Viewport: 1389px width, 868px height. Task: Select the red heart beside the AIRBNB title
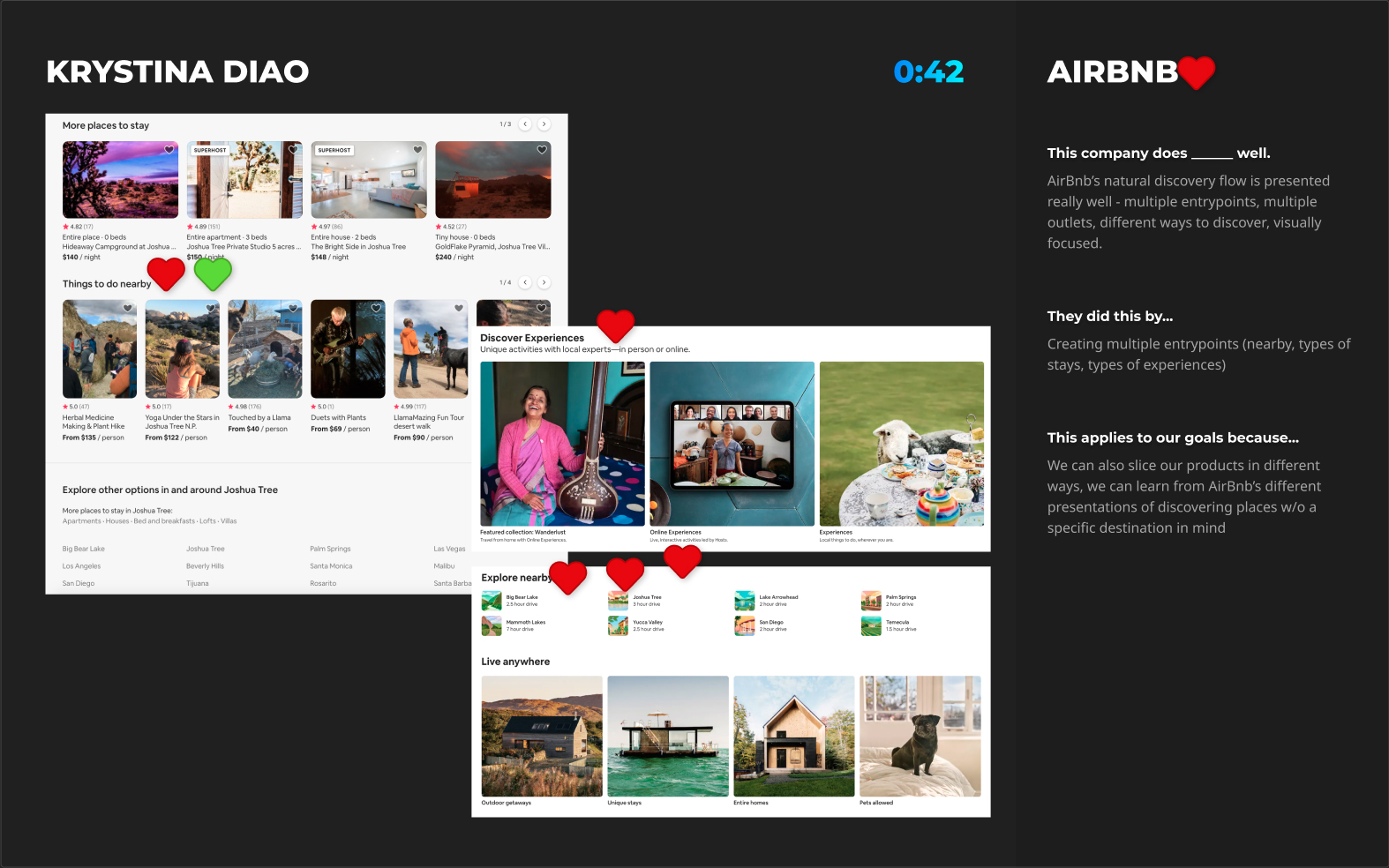click(1197, 72)
